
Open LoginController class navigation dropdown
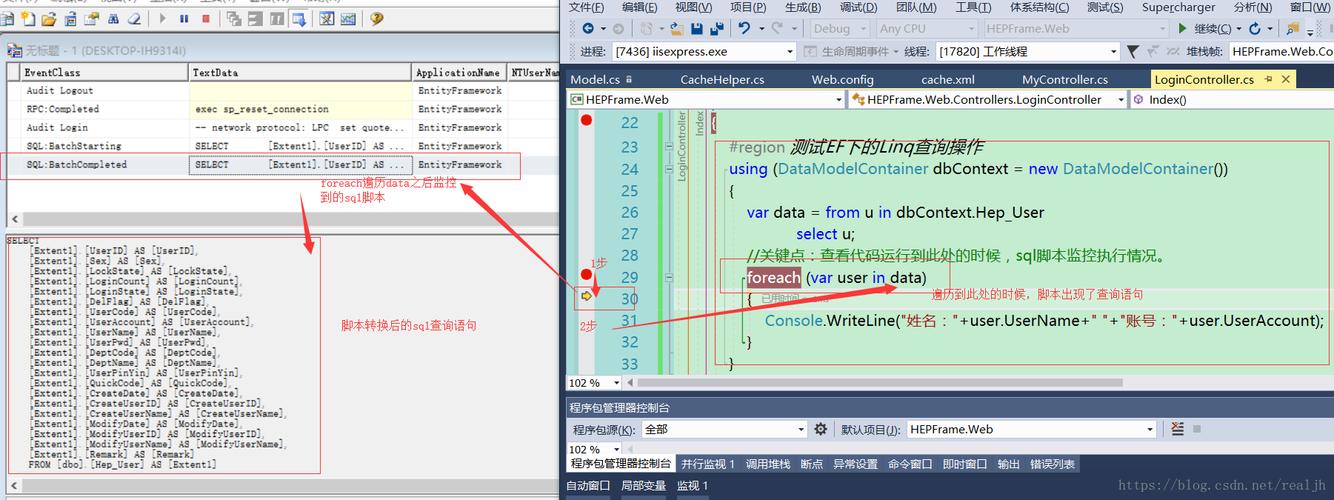coord(988,100)
